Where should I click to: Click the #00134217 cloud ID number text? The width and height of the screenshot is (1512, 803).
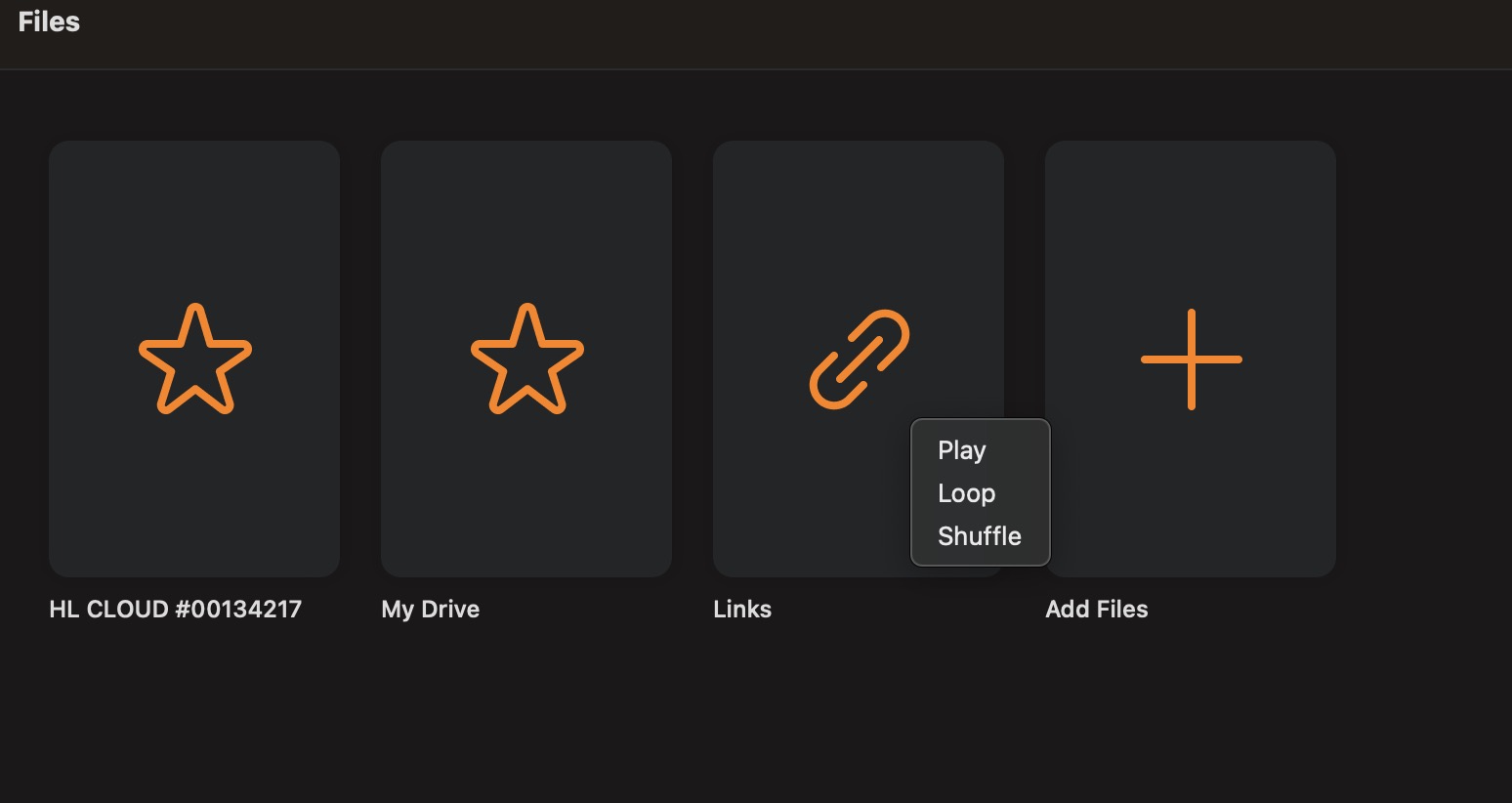(x=238, y=610)
